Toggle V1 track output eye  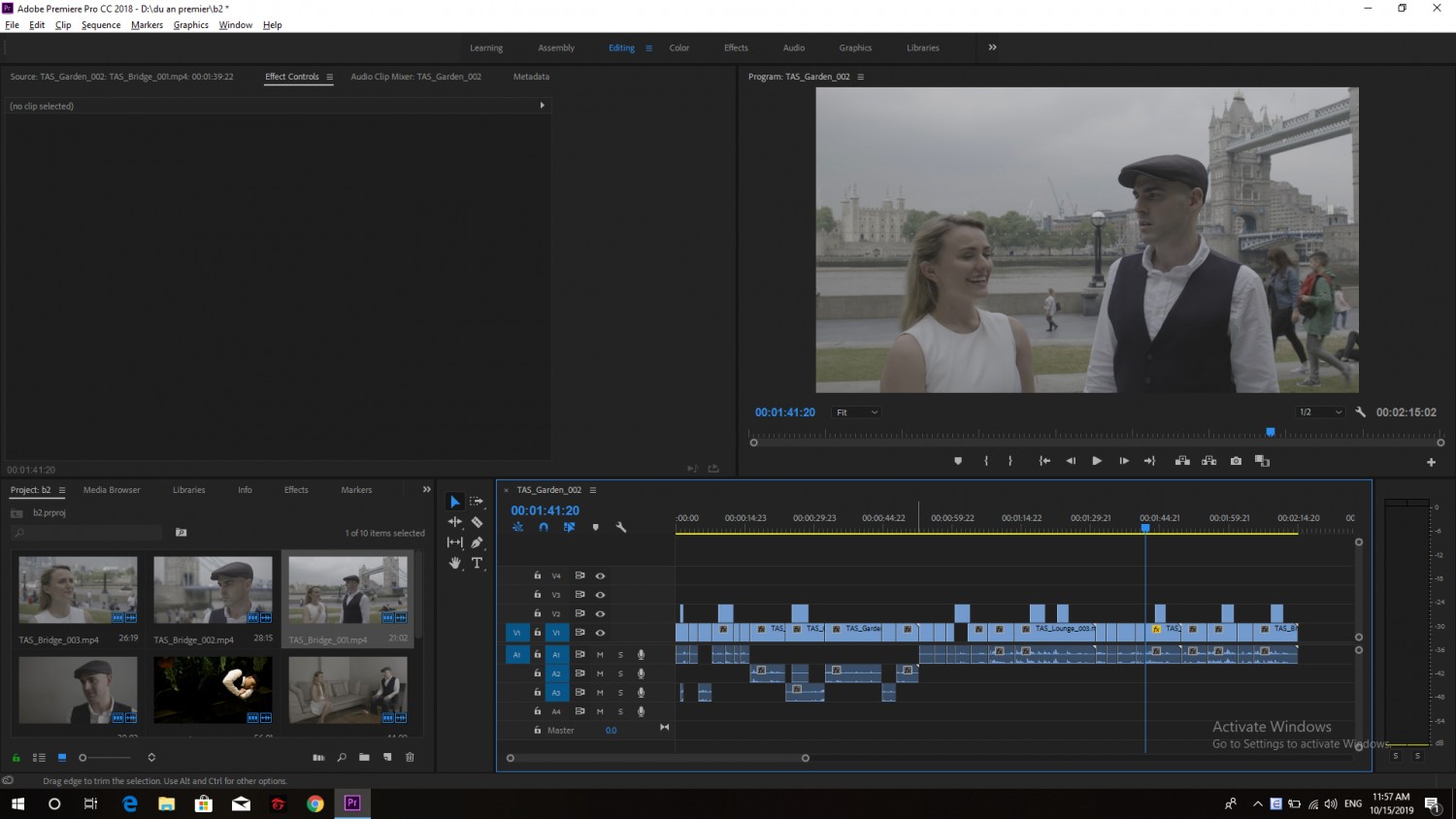click(600, 633)
